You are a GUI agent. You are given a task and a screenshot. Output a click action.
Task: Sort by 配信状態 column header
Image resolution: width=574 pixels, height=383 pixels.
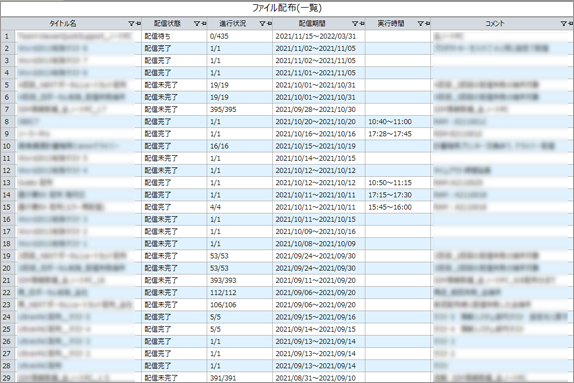tap(167, 24)
